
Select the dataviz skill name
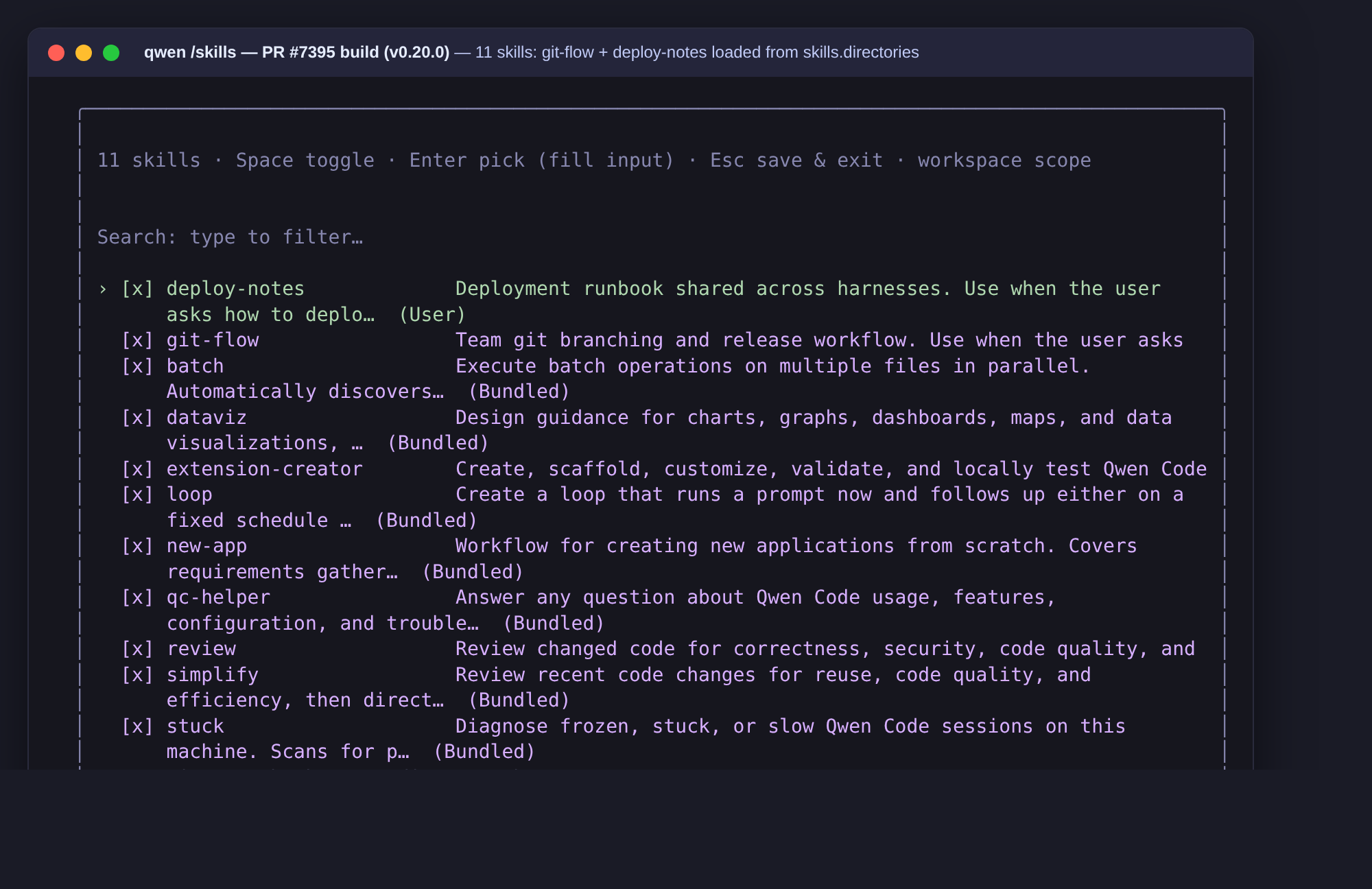pos(206,418)
